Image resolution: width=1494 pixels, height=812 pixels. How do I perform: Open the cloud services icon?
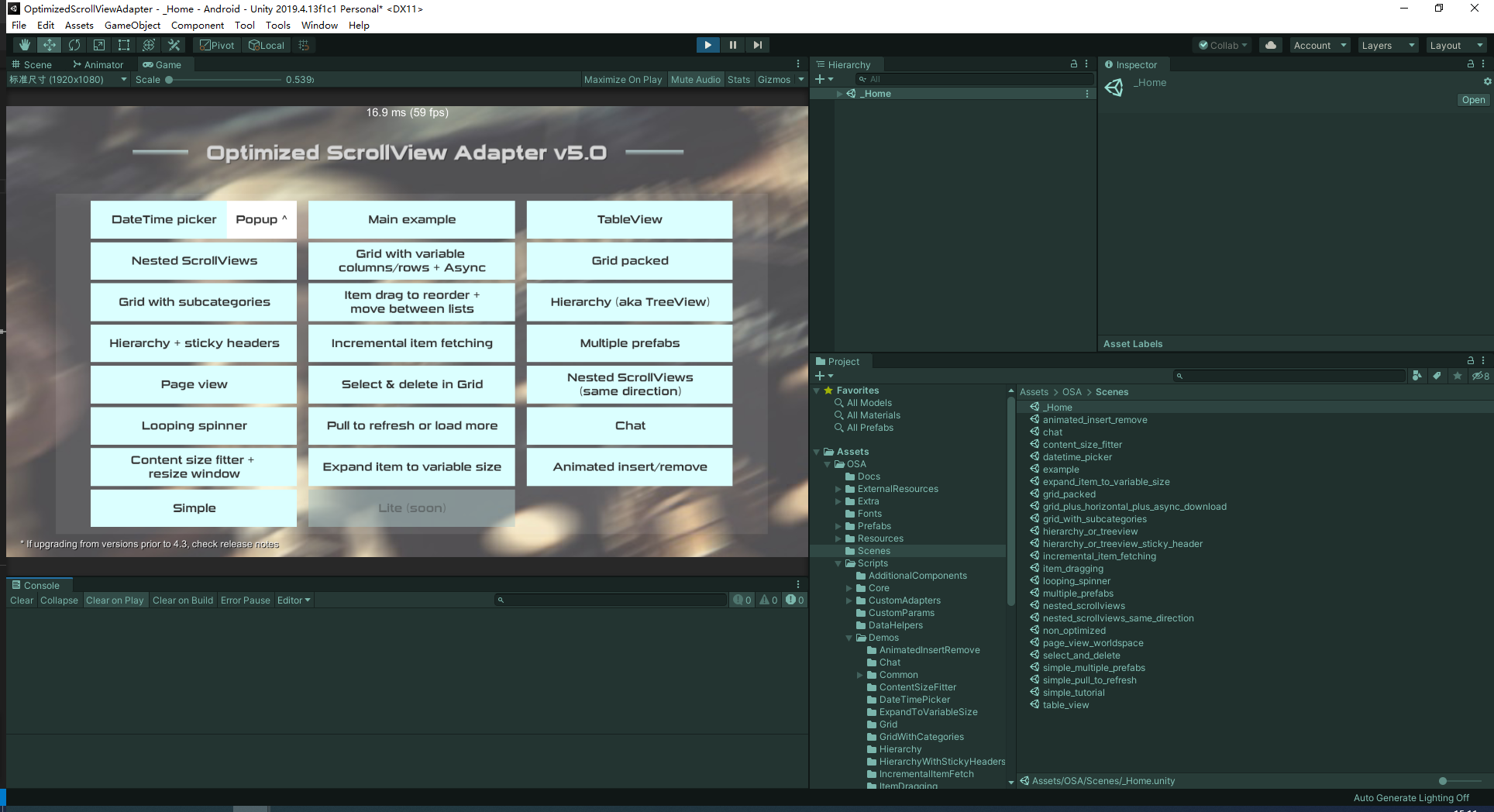pyautogui.click(x=1271, y=45)
